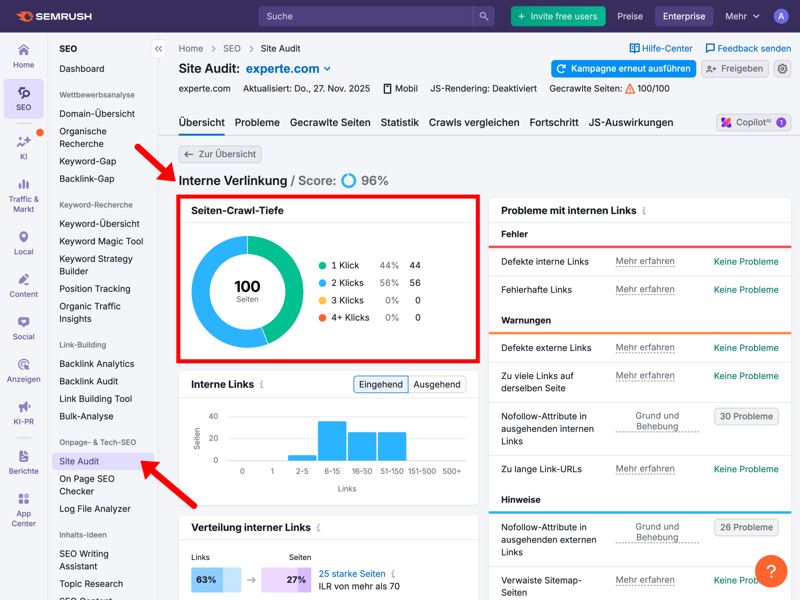This screenshot has height=600, width=800.
Task: Switch Interne Links to Ausgehend
Action: [x=437, y=384]
